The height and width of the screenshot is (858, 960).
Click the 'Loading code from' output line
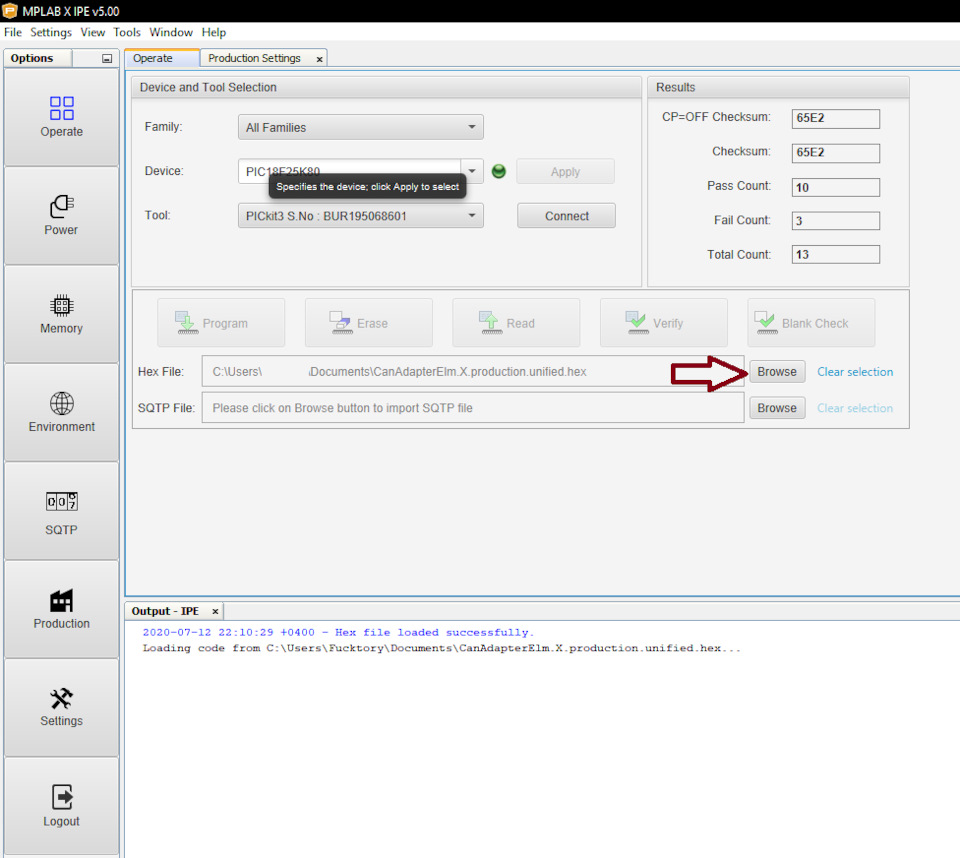point(441,648)
